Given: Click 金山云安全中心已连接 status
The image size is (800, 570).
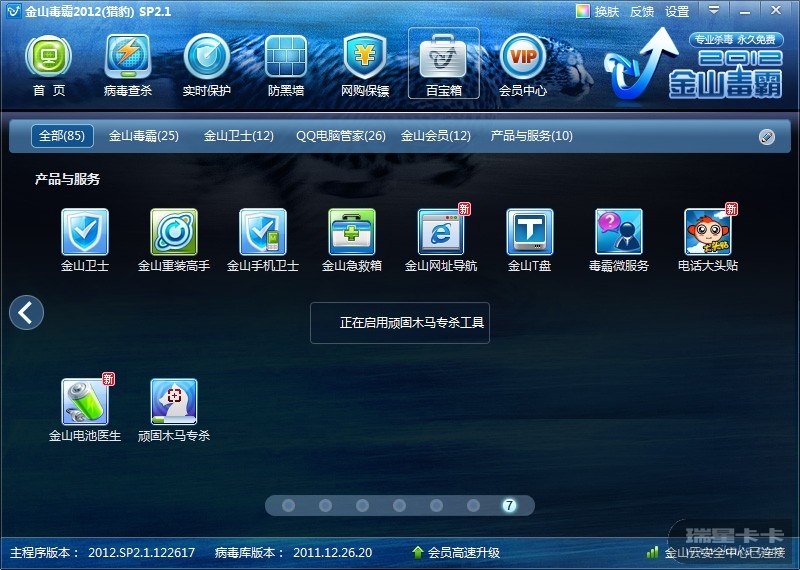Looking at the screenshot, I should pyautogui.click(x=724, y=553).
